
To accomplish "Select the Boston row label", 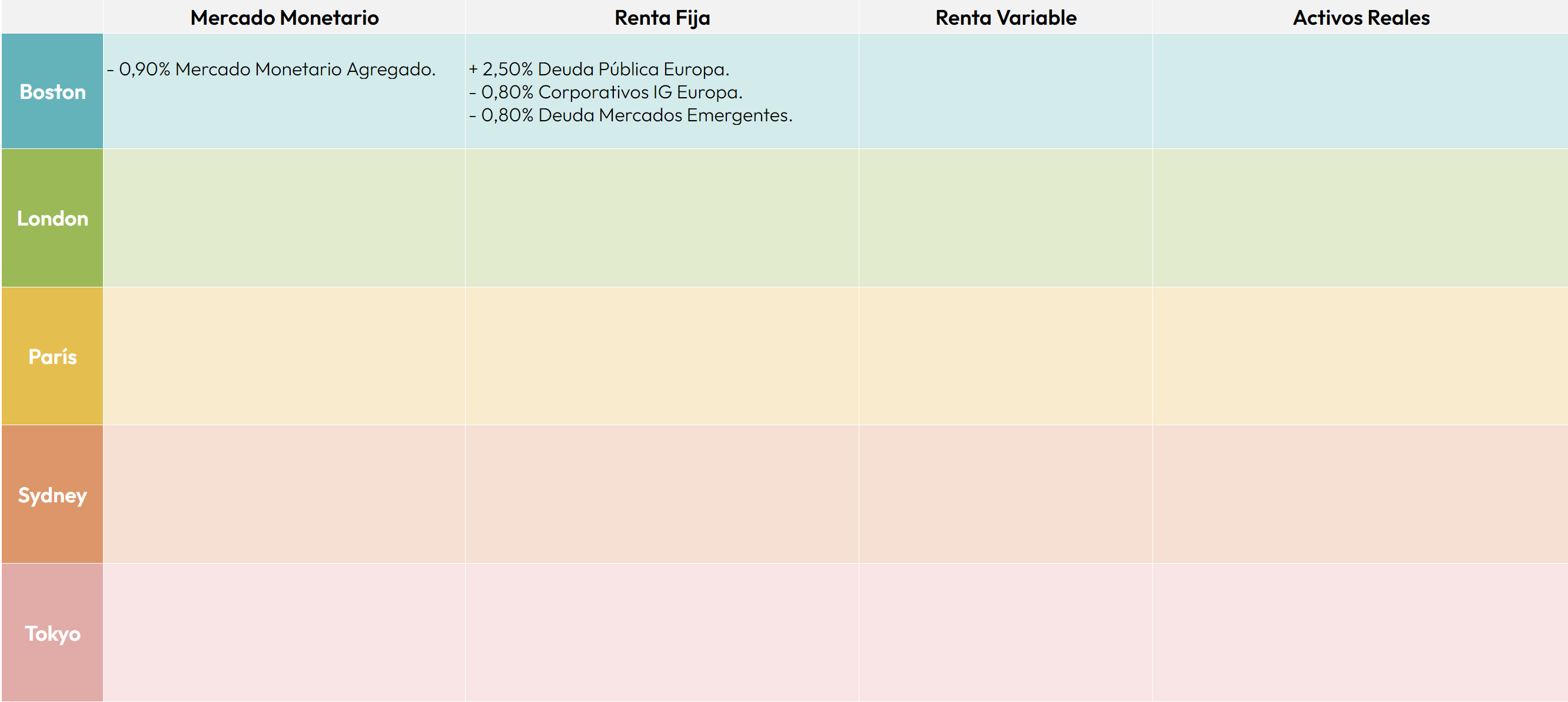I will point(52,92).
